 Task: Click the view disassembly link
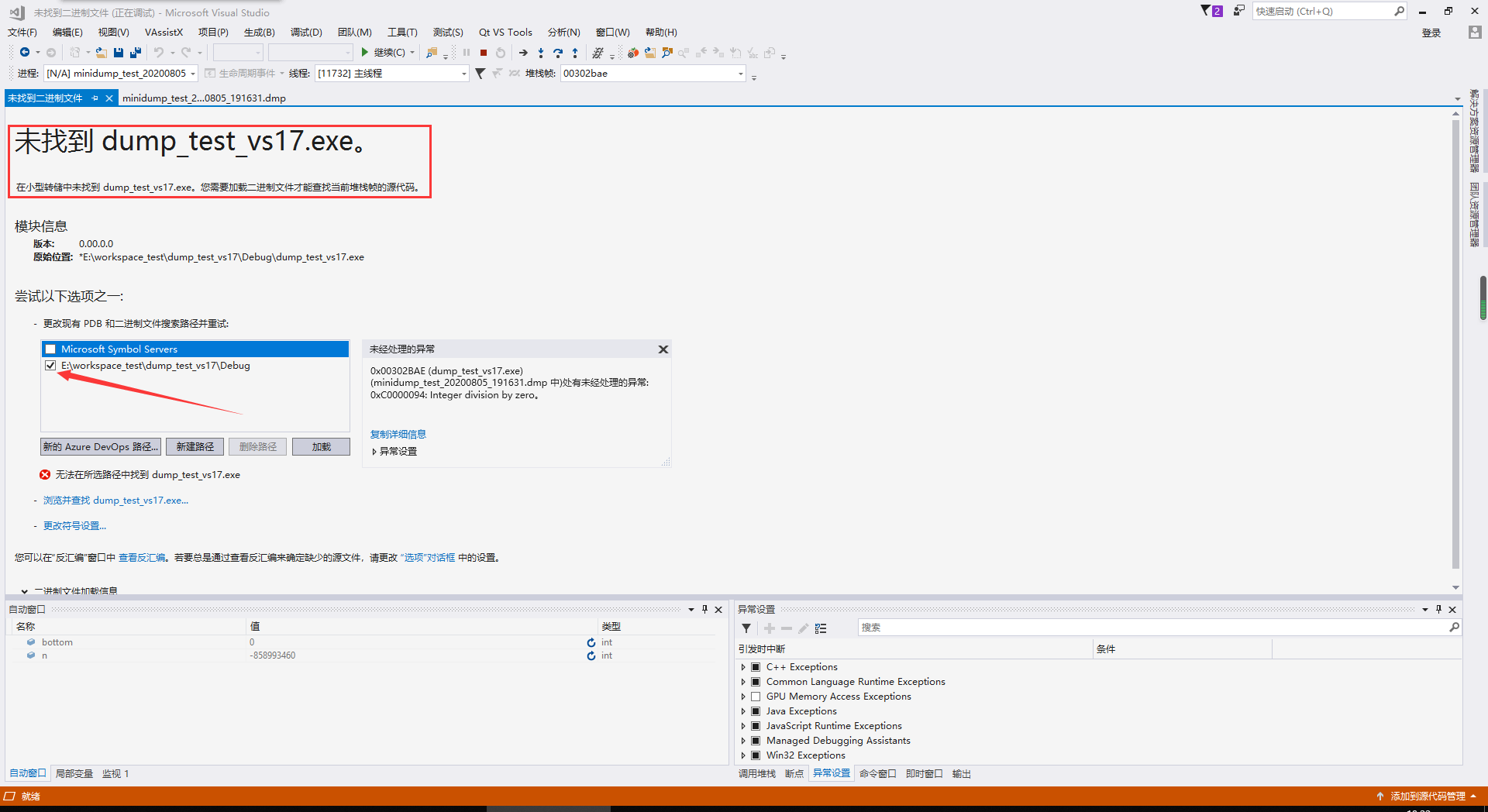[x=142, y=558]
